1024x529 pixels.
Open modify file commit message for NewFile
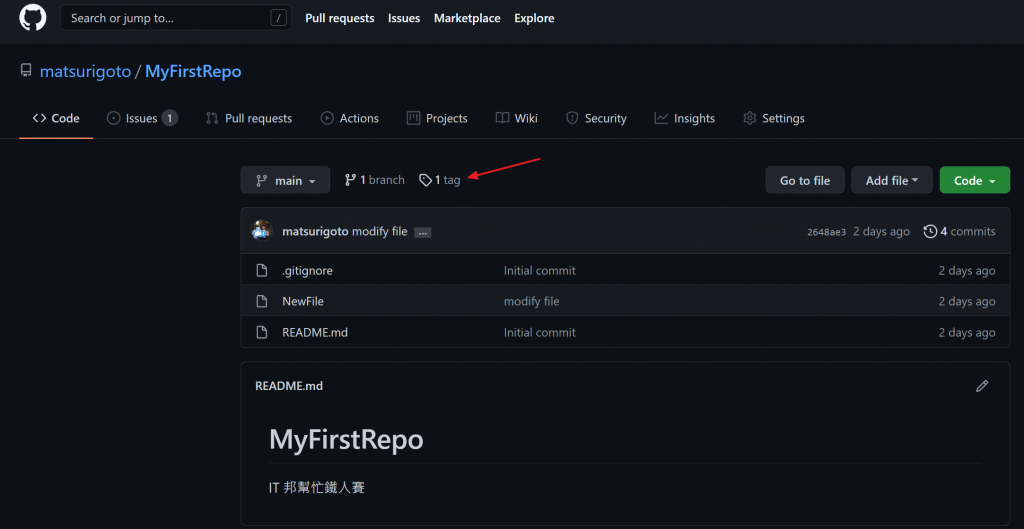pyautogui.click(x=532, y=301)
